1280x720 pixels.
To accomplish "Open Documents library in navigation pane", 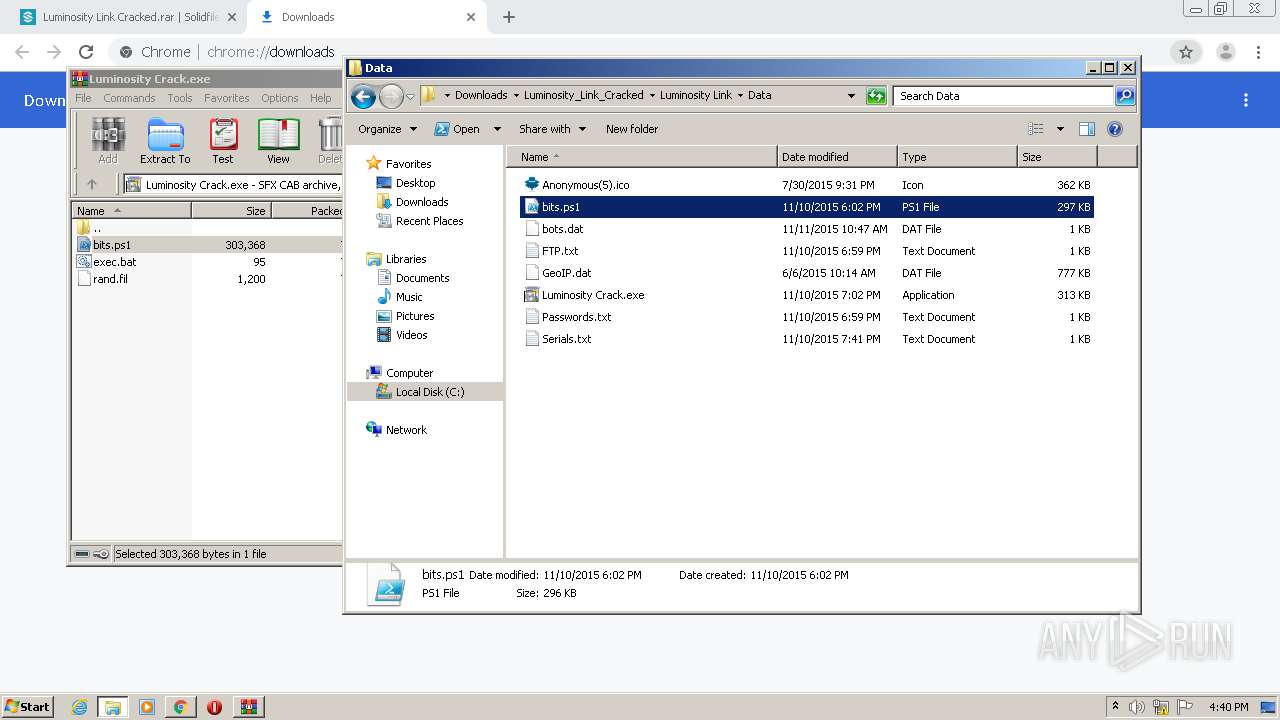I will click(413, 278).
